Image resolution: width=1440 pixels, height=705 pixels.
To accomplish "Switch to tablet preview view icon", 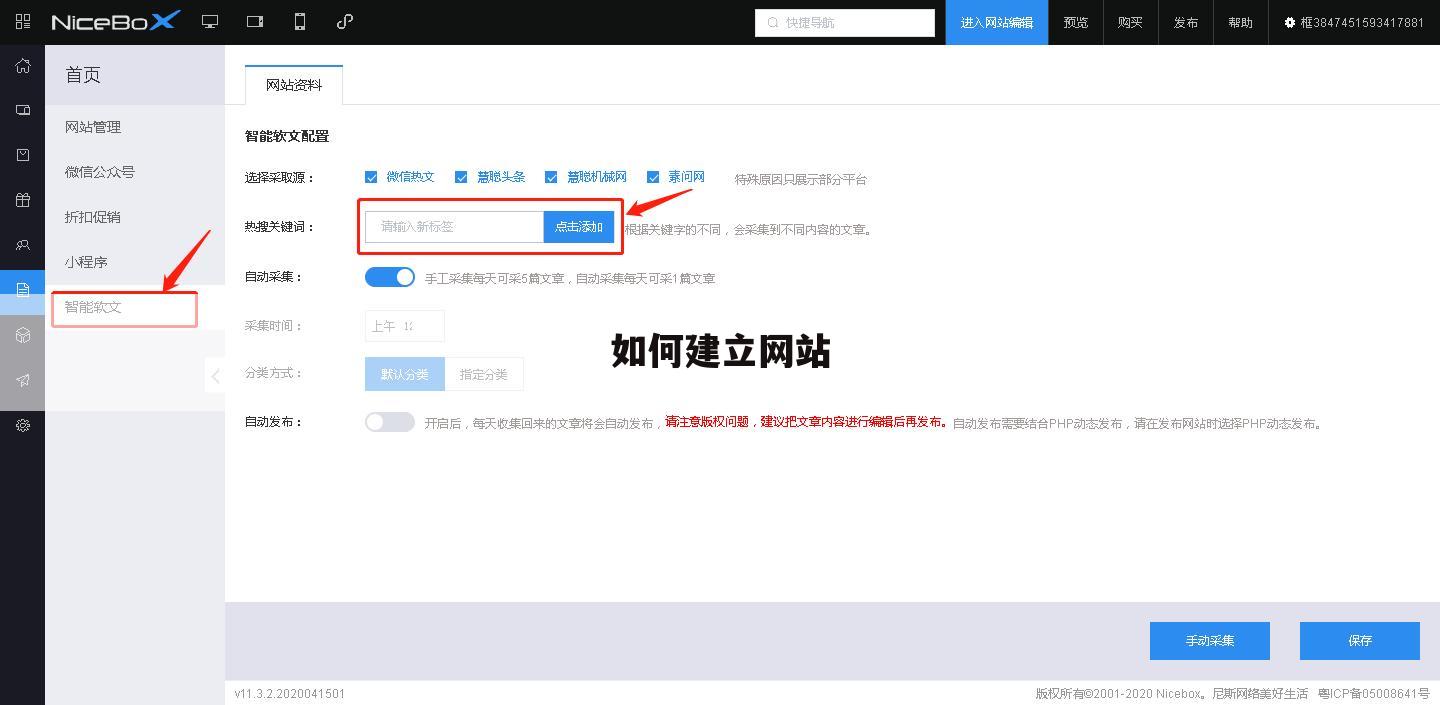I will (x=254, y=21).
